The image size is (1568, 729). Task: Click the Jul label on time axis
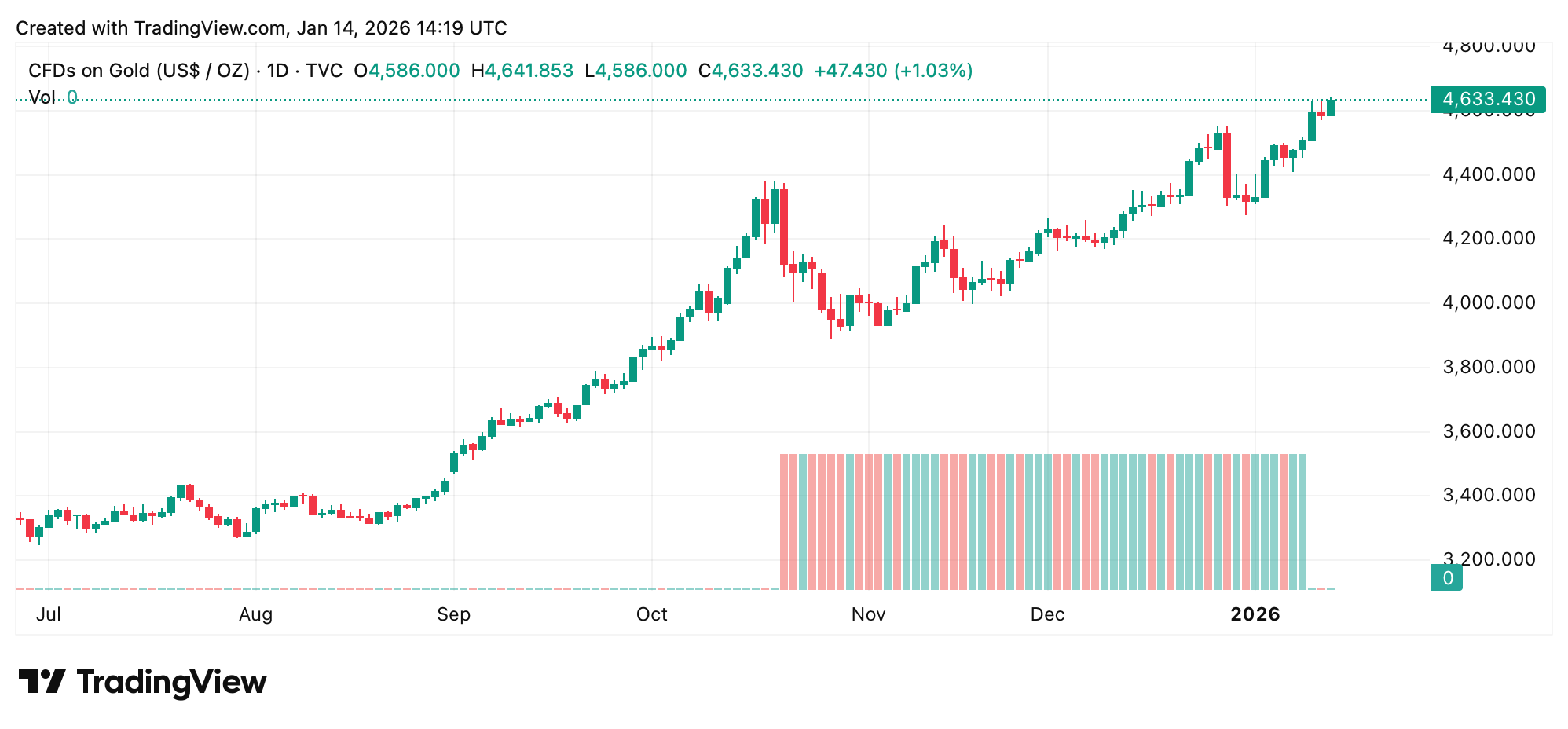click(x=49, y=614)
